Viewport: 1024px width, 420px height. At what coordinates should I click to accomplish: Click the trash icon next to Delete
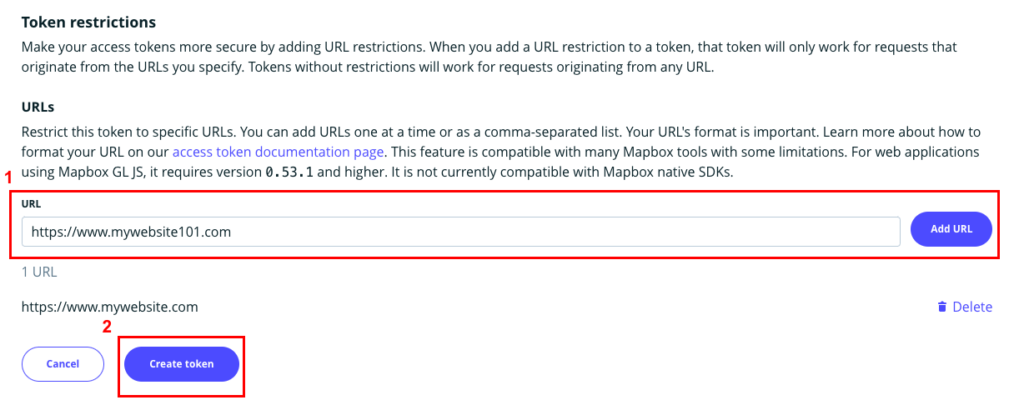click(x=941, y=307)
